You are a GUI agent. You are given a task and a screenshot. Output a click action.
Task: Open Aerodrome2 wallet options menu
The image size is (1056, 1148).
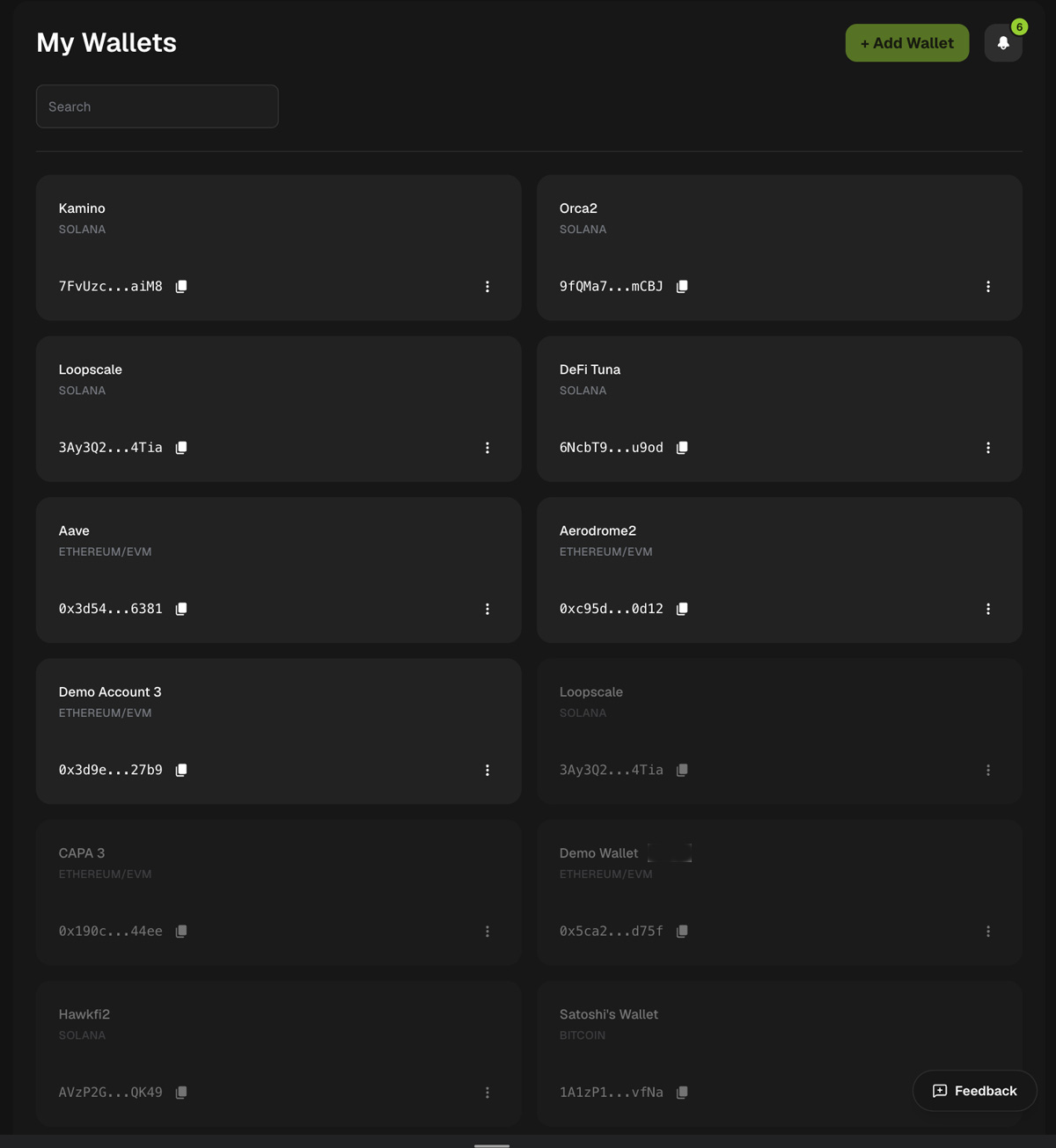[x=988, y=609]
